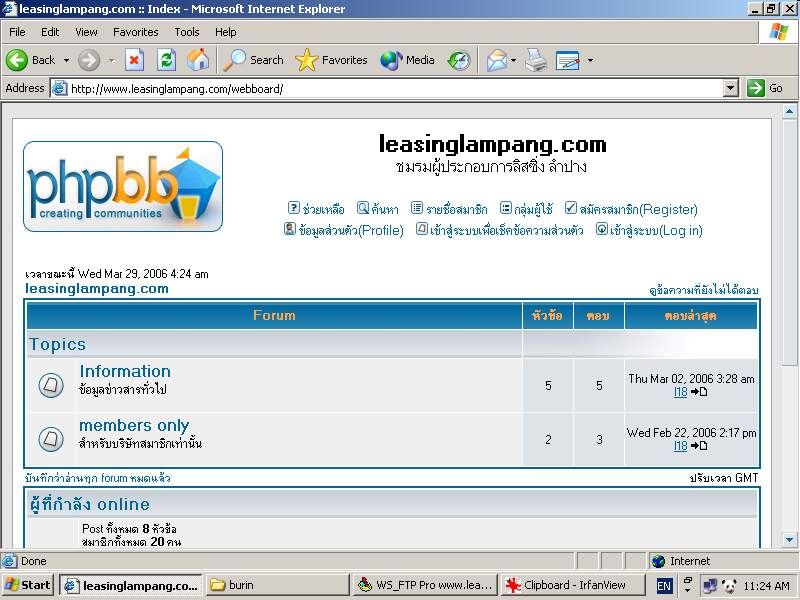Expand the Address bar URL dropdown
Screen dimensions: 800x600
pos(731,88)
